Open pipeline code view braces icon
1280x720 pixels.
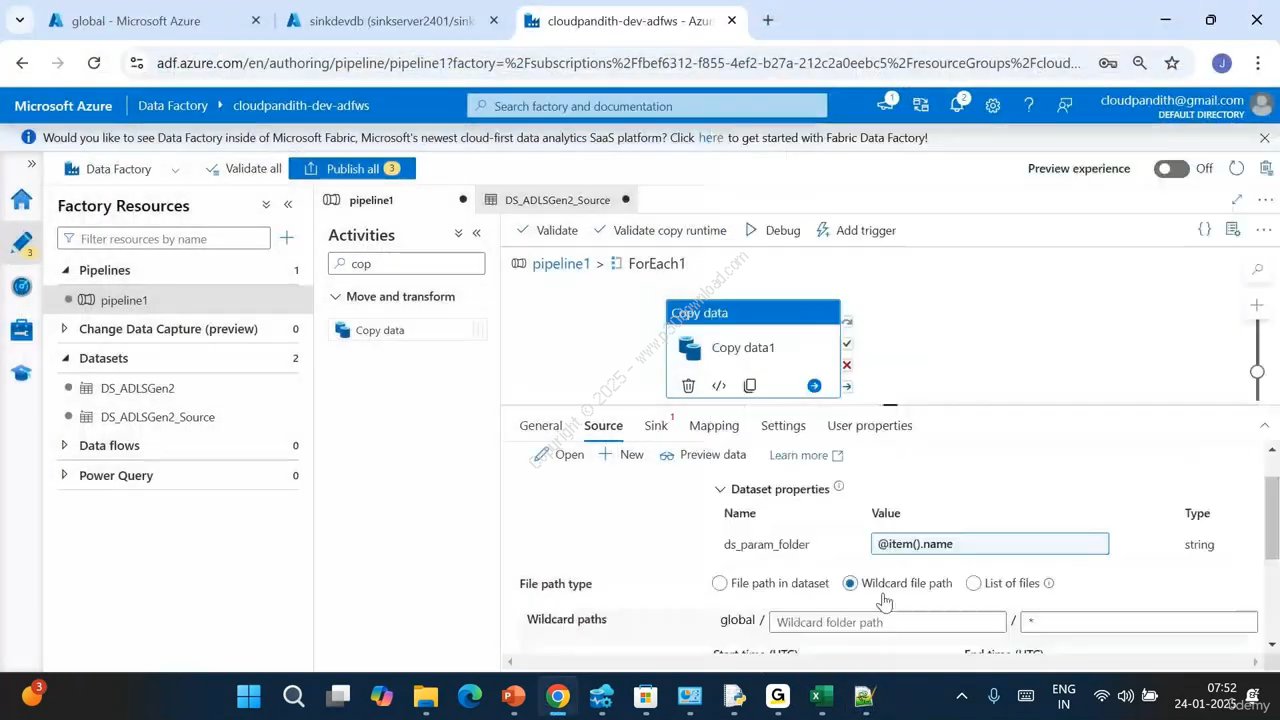point(1205,230)
